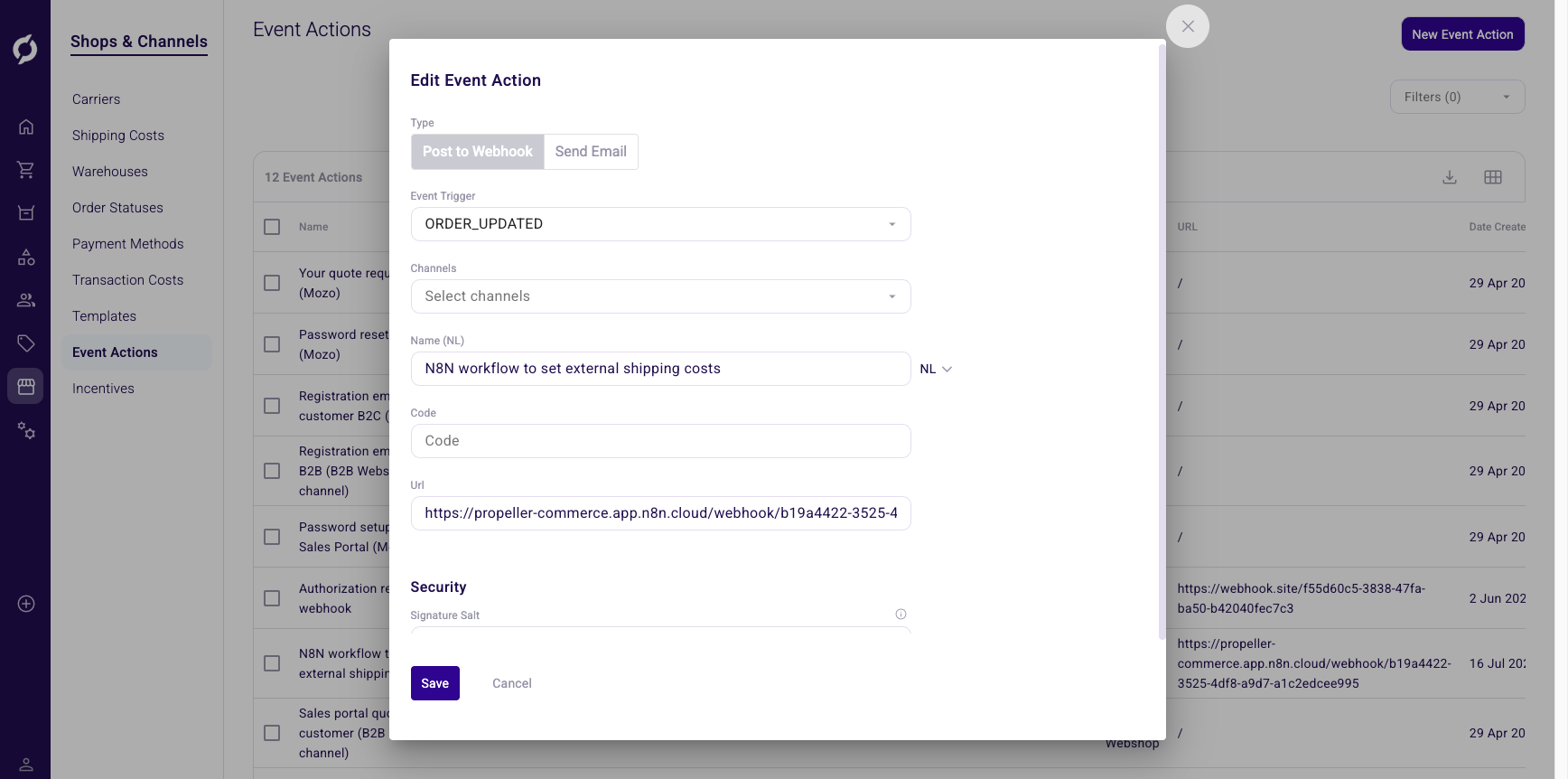Open the shopping cart icon in sidebar
This screenshot has height=779, width=1568.
26,169
